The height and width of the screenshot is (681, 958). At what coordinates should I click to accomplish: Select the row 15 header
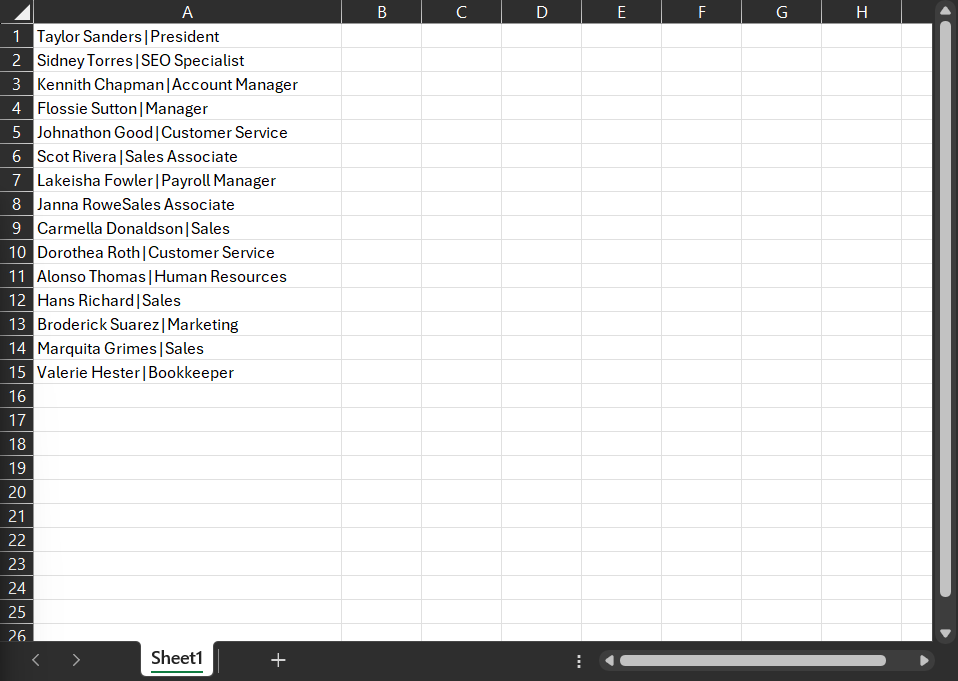(17, 372)
